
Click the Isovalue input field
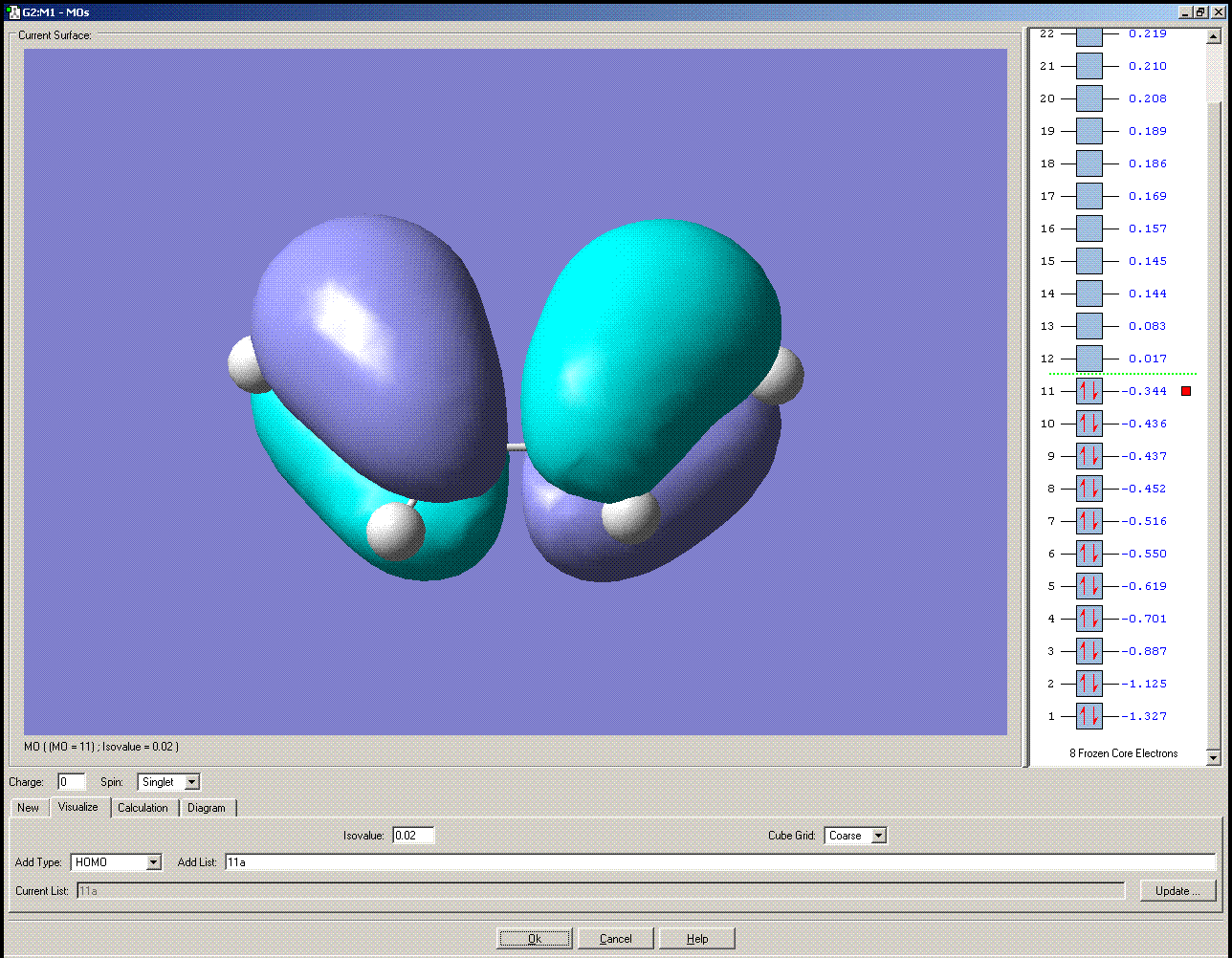coord(413,836)
